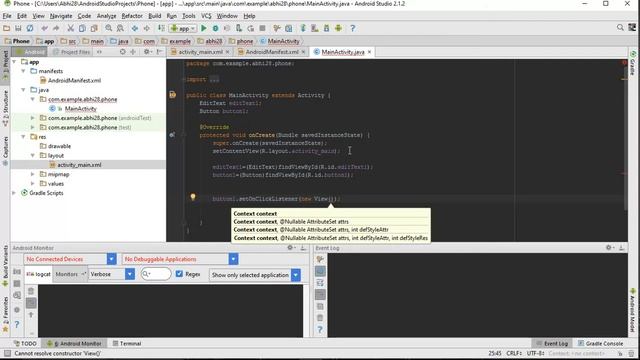This screenshot has height=360, width=640.
Task: Click the Undo arrow icon
Action: 44,28
